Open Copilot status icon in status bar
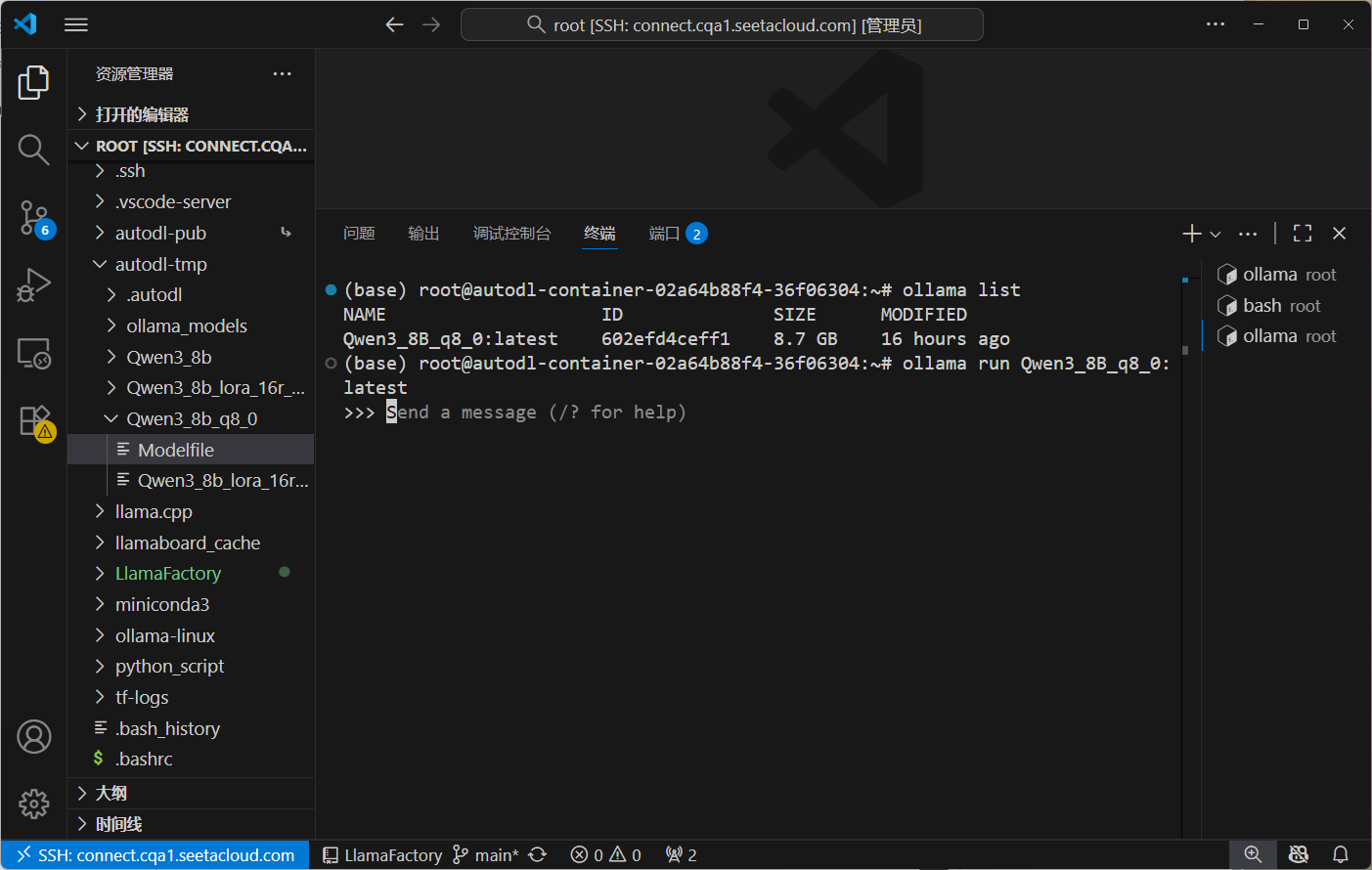 pos(1299,855)
